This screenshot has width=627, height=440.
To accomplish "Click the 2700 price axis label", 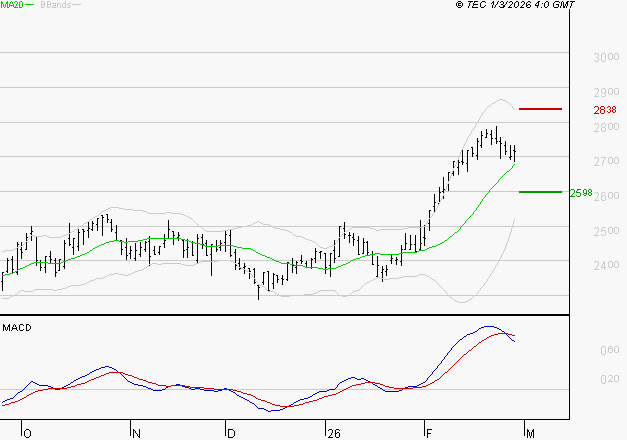I will pos(606,161).
